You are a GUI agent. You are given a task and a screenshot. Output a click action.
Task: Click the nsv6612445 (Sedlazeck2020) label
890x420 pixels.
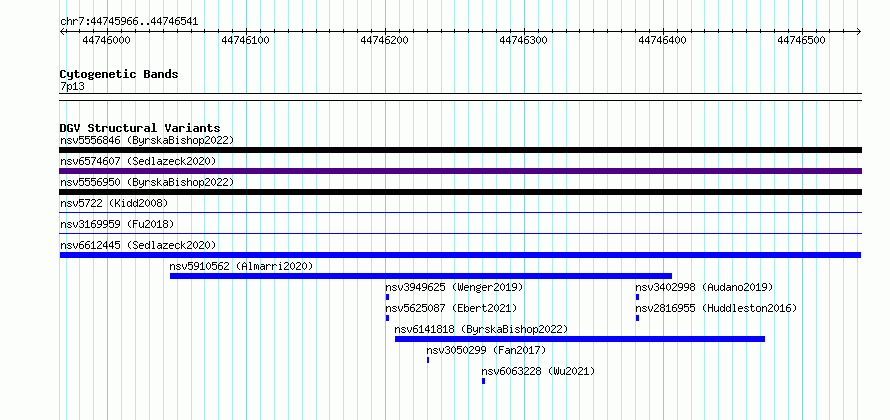coord(138,245)
